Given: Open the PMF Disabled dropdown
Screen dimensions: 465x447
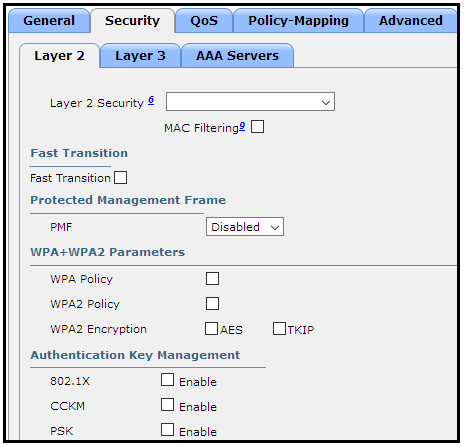Looking at the screenshot, I should (x=245, y=227).
